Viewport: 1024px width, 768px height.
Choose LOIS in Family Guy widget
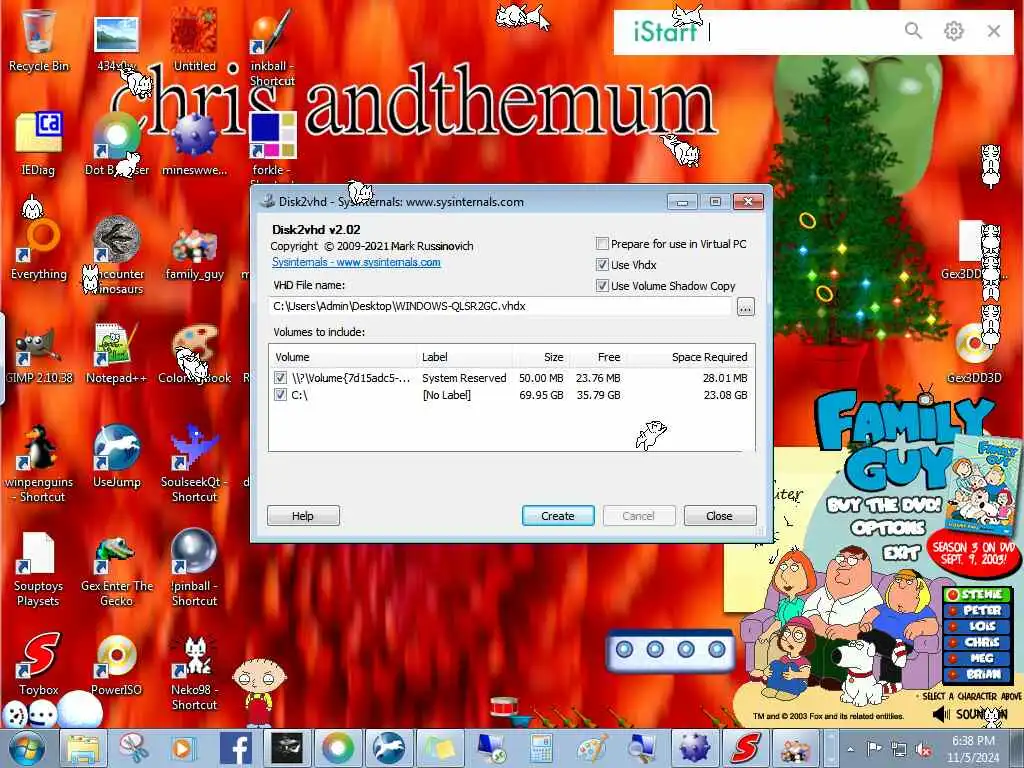click(x=977, y=626)
